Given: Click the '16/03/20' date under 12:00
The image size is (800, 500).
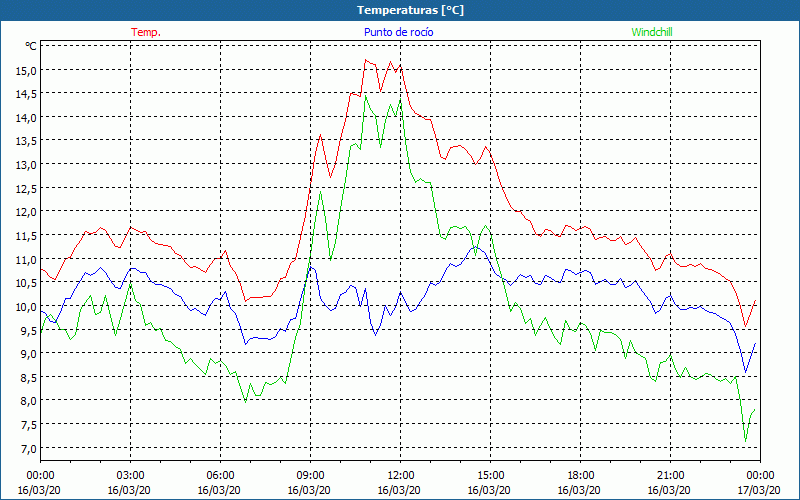Looking at the screenshot, I should point(399,490).
